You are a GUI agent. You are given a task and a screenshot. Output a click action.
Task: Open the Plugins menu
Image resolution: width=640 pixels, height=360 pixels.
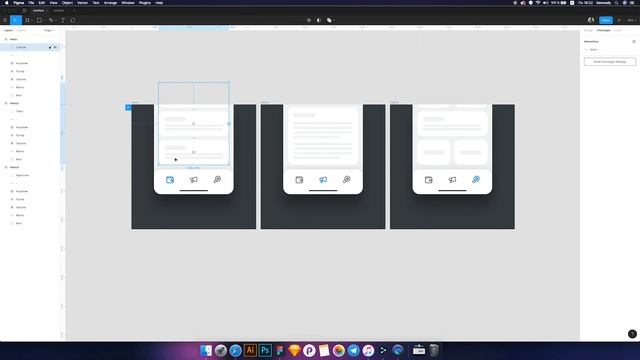pos(145,2)
